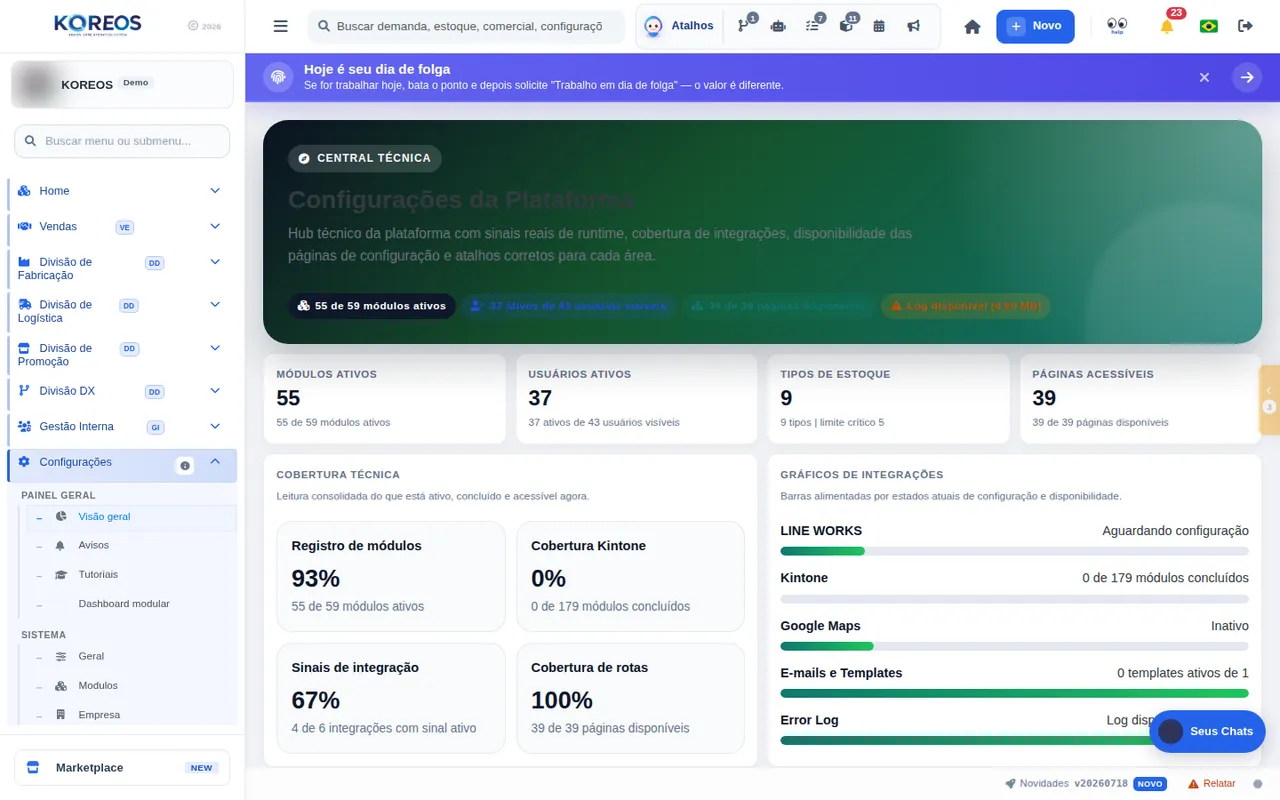Open the calendar shortcut icon

[x=879, y=26]
